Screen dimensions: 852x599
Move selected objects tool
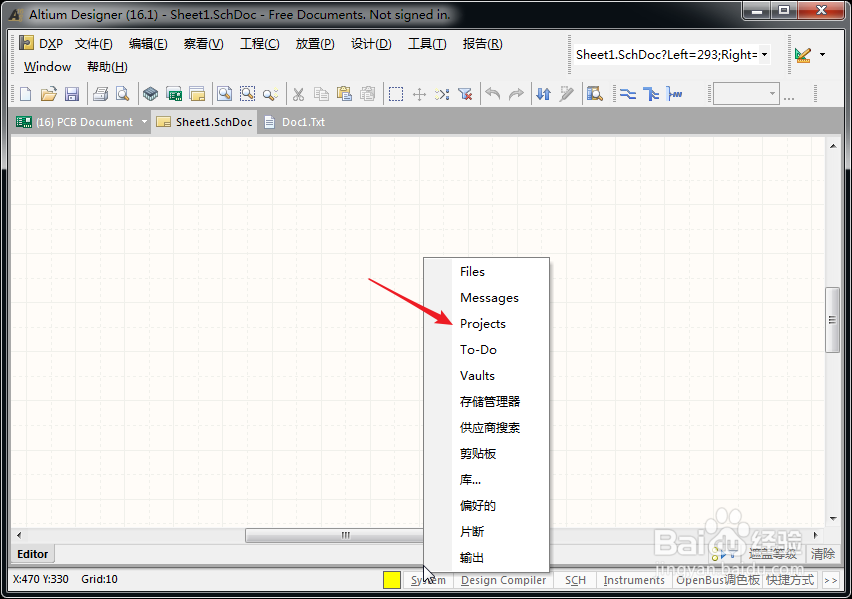419,94
